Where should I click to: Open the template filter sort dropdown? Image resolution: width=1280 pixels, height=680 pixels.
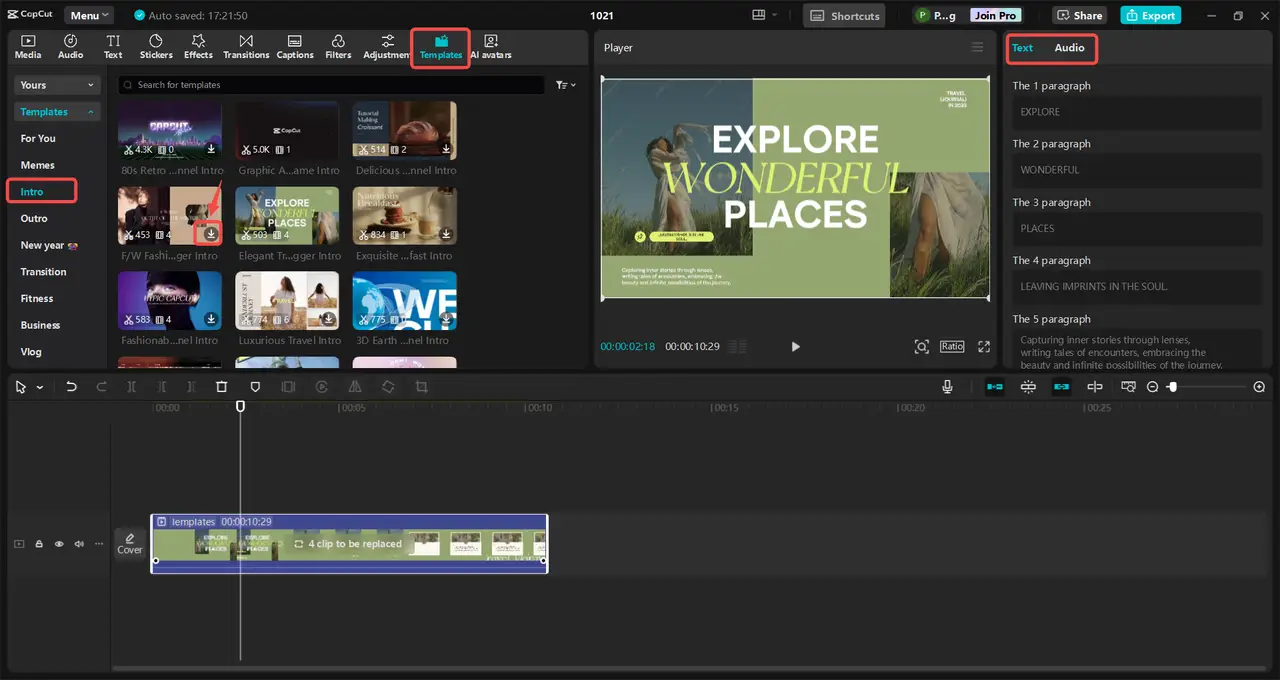[x=566, y=85]
